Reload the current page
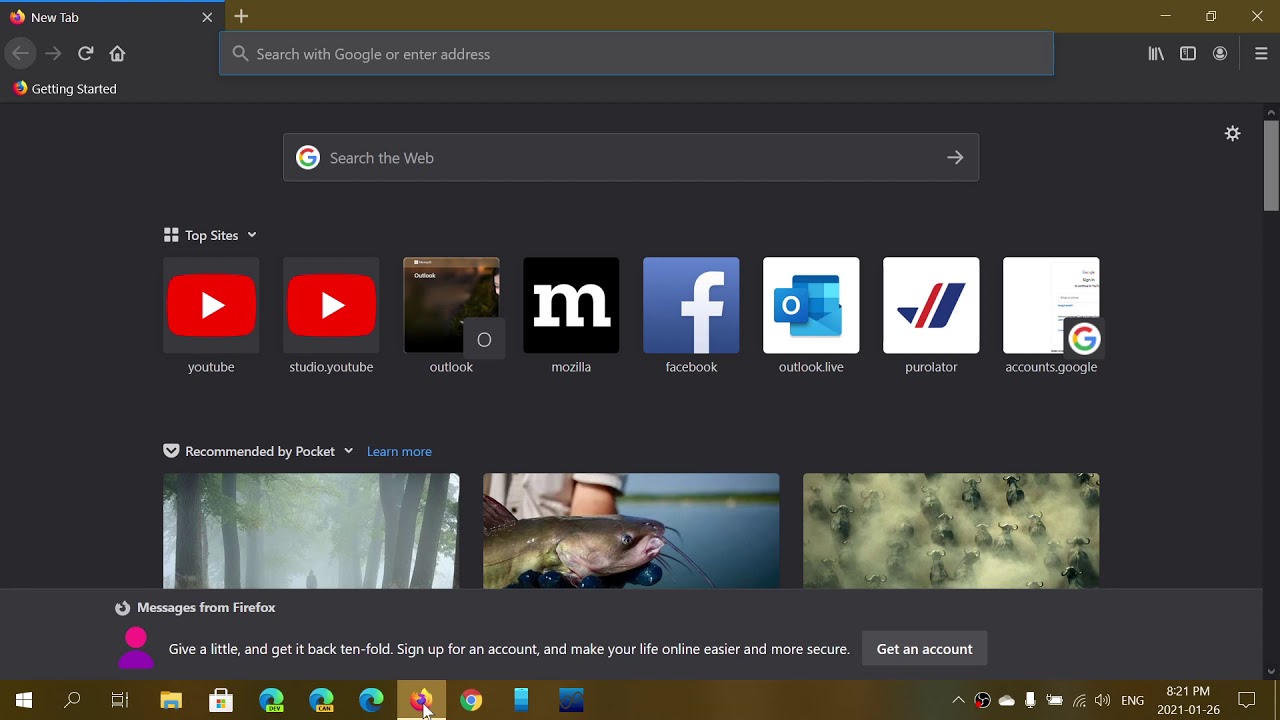1280x720 pixels. point(86,54)
